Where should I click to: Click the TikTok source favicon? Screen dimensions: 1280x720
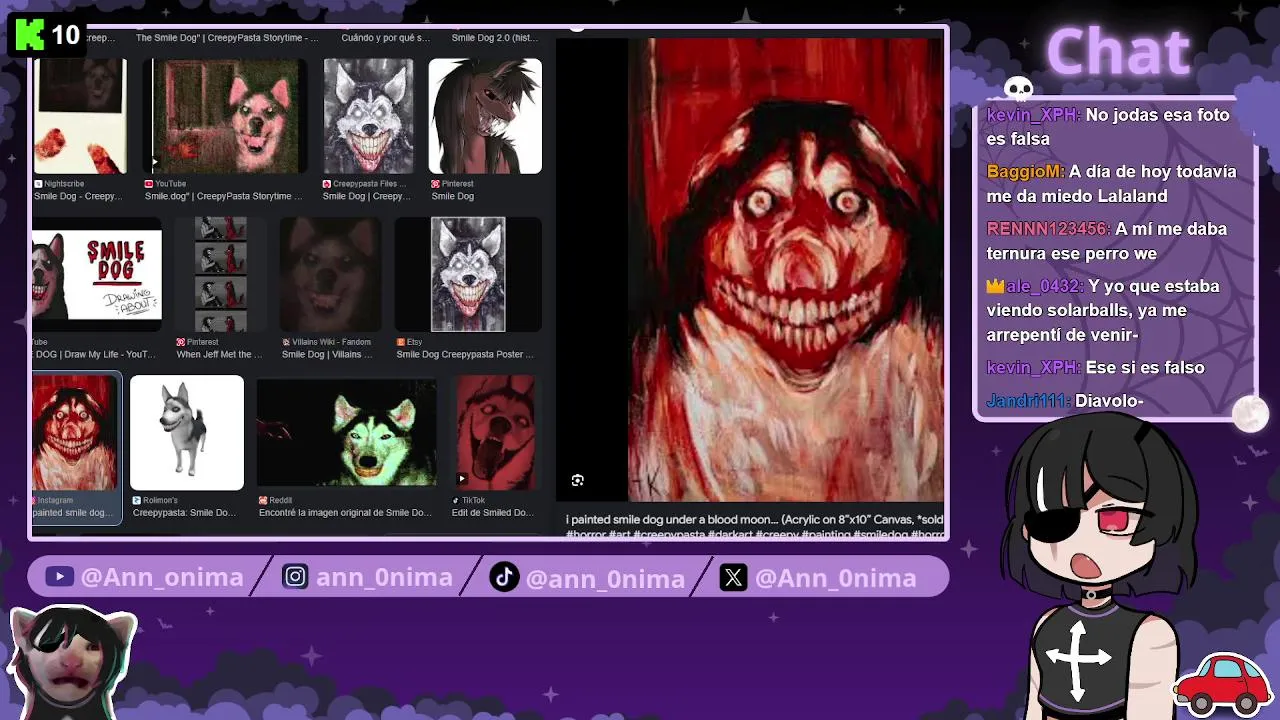(456, 500)
